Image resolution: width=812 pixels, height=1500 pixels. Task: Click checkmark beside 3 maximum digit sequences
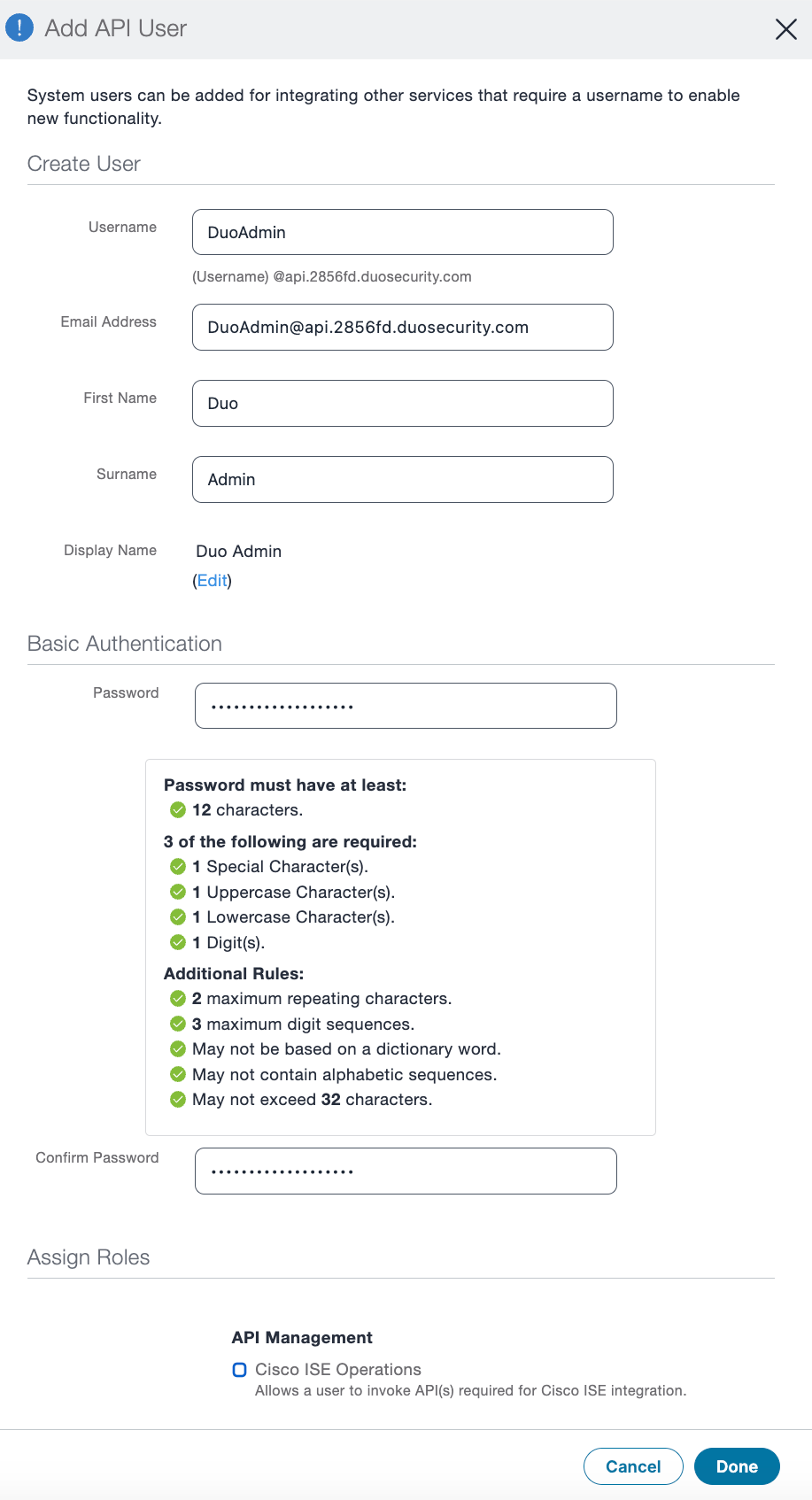coord(177,1024)
